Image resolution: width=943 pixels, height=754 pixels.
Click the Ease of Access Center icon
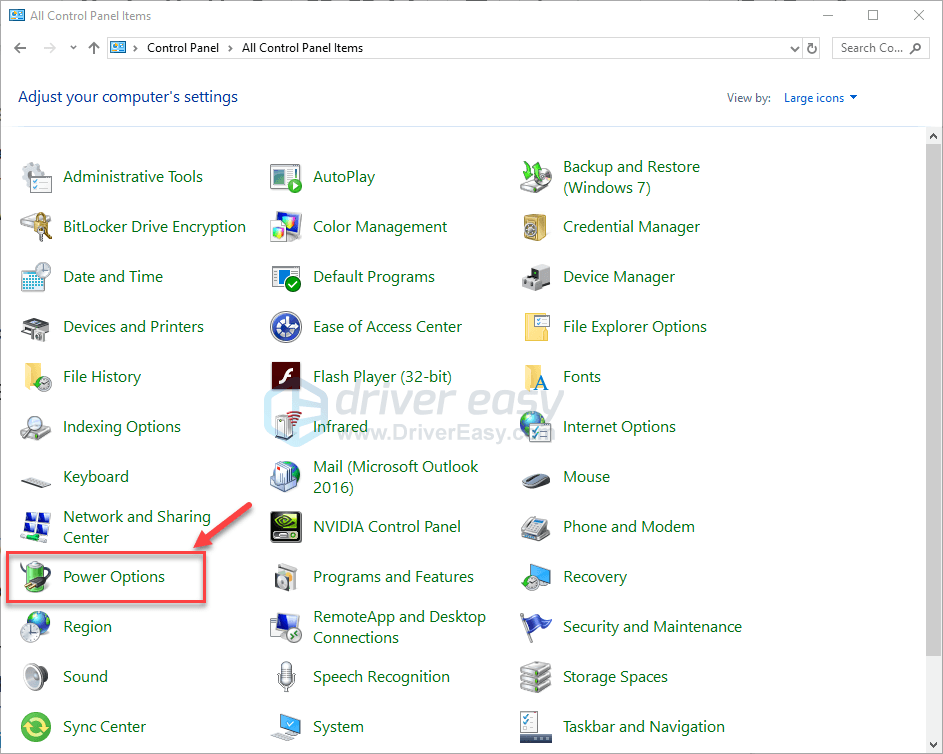coord(286,327)
